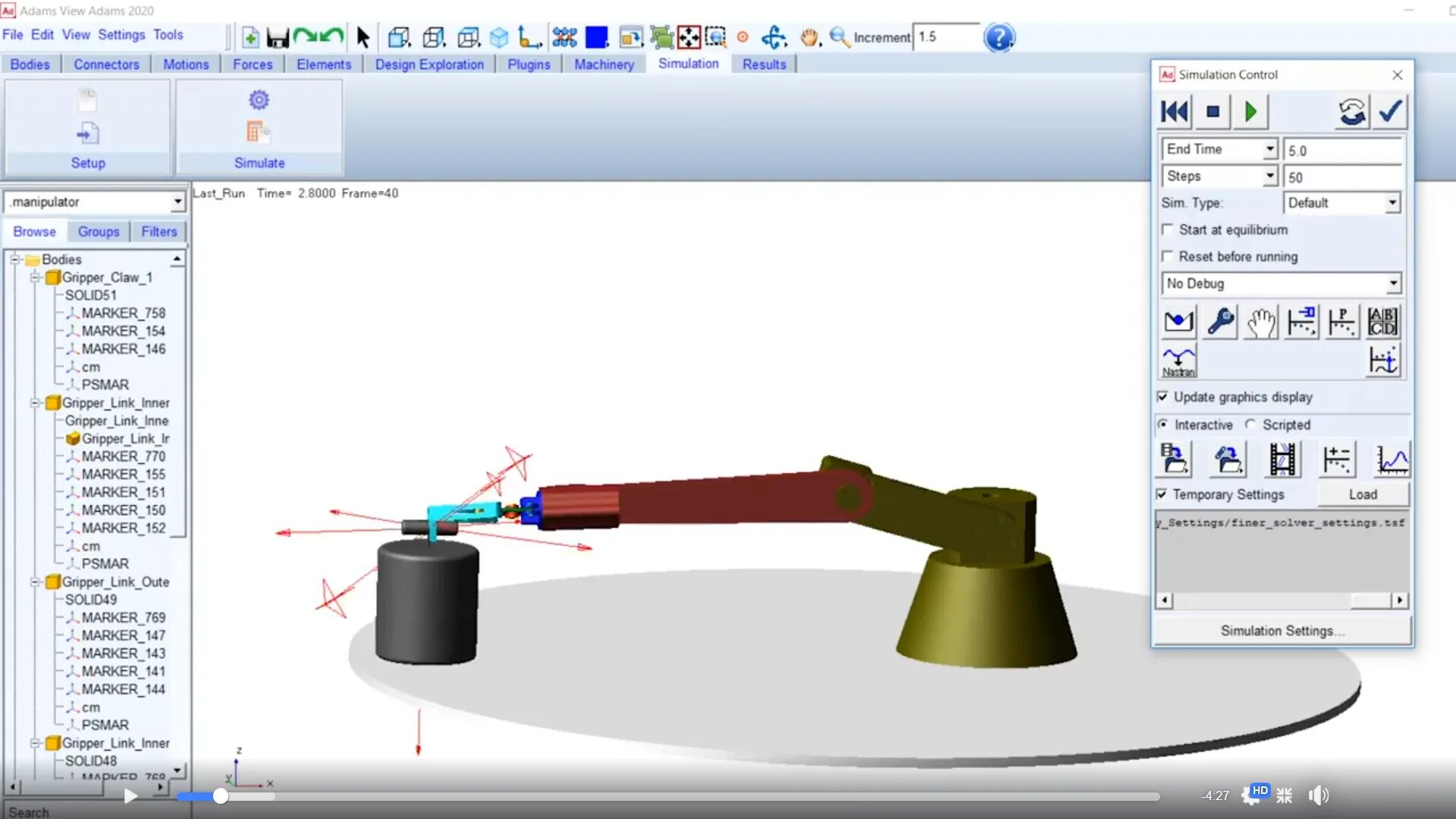Image resolution: width=1456 pixels, height=819 pixels.
Task: Click the Load button
Action: (1362, 494)
